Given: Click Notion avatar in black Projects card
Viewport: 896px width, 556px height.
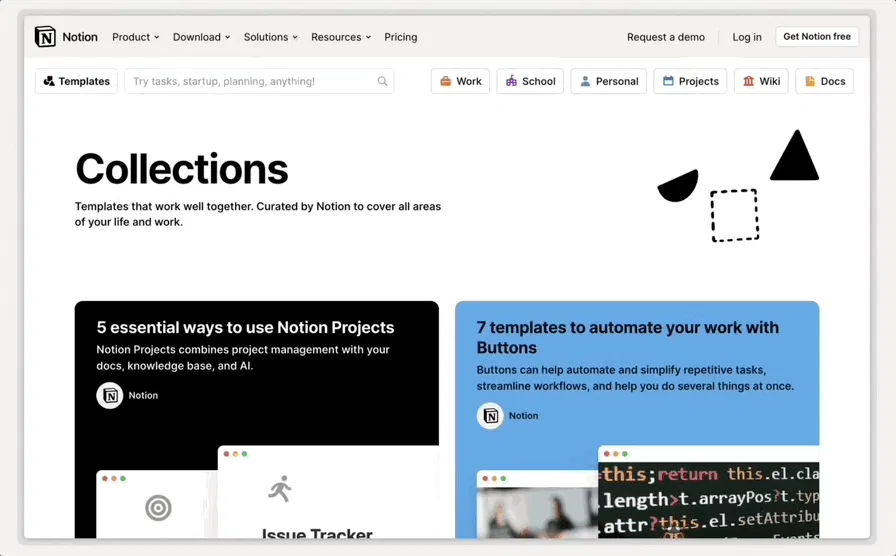Looking at the screenshot, I should [x=110, y=395].
